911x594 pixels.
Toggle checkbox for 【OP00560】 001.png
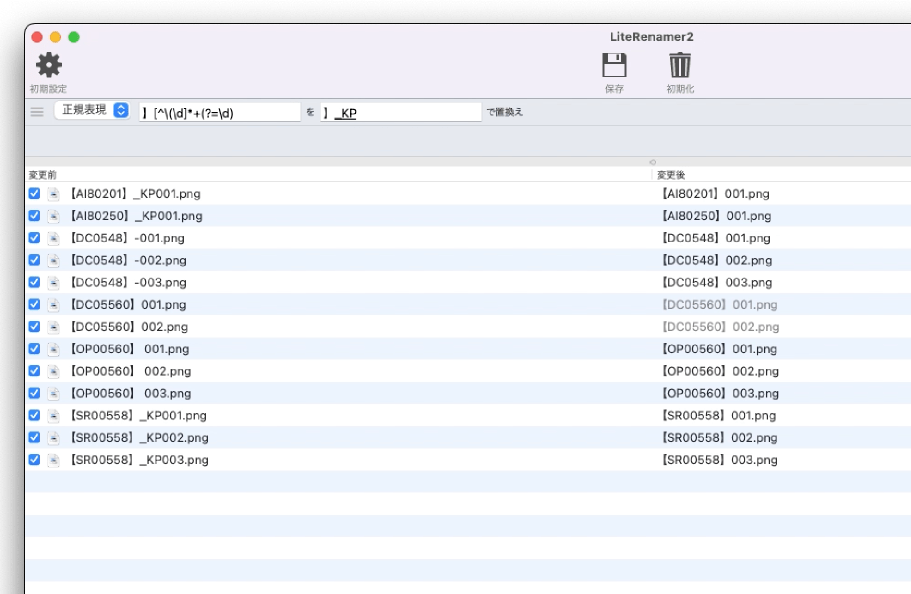(35, 349)
